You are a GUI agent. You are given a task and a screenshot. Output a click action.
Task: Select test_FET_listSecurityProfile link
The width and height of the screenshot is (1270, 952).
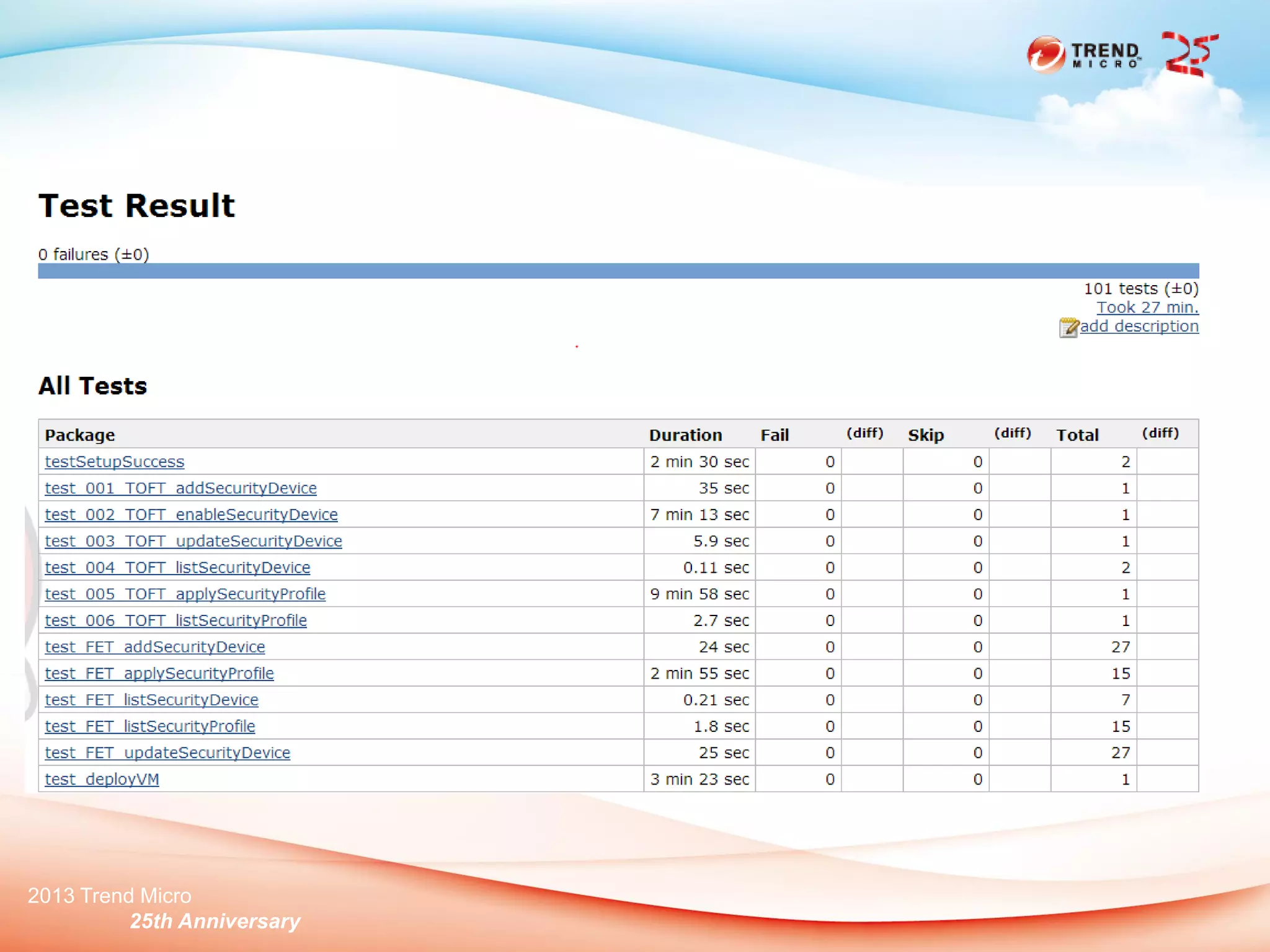point(149,726)
